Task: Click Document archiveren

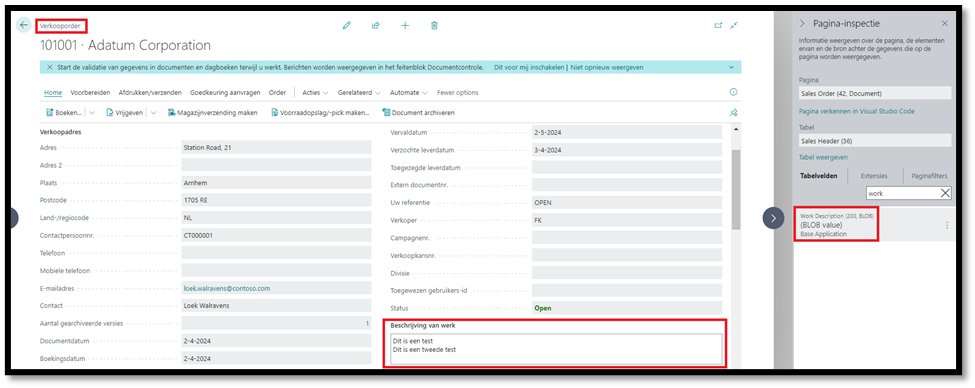Action: [418, 113]
